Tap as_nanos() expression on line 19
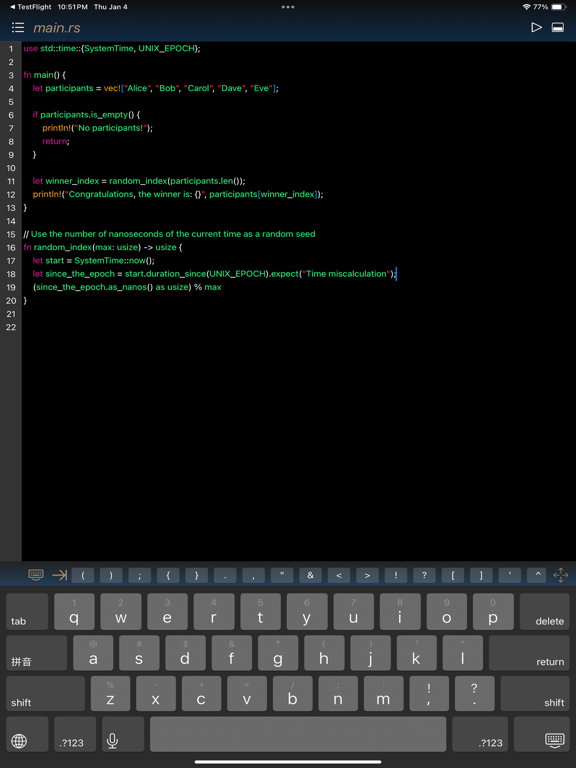 click(130, 287)
